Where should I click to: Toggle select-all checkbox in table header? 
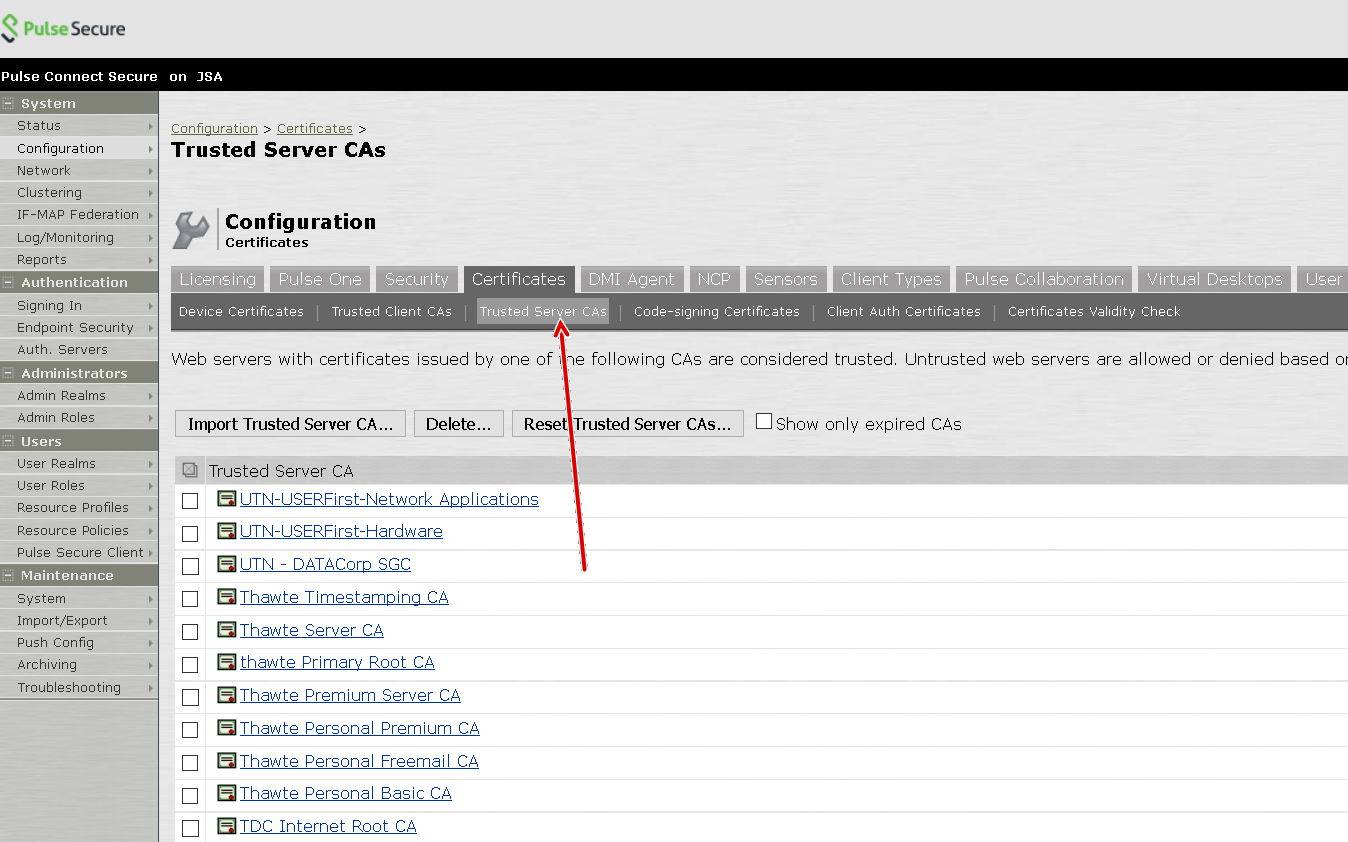[190, 470]
